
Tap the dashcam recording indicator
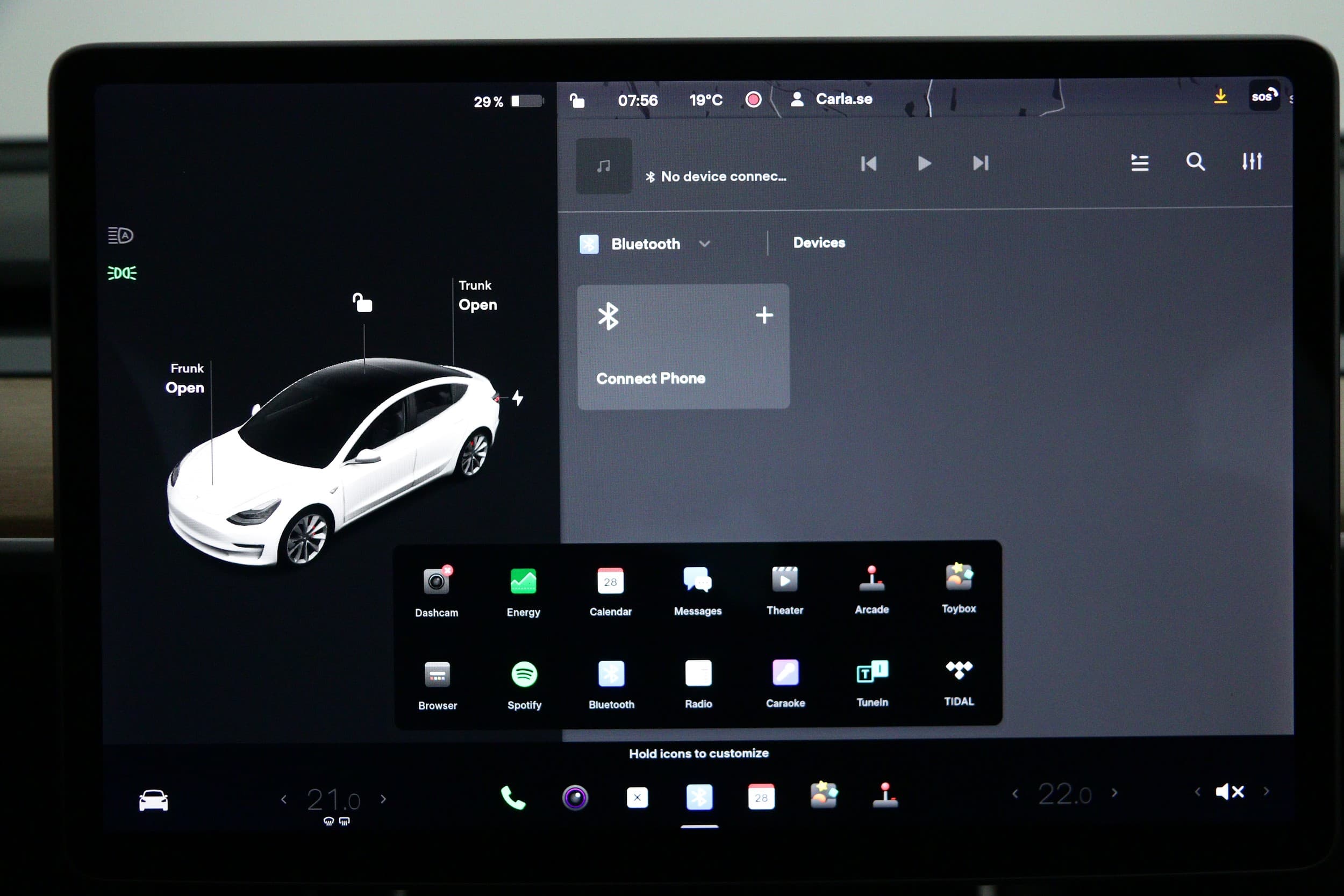(753, 99)
